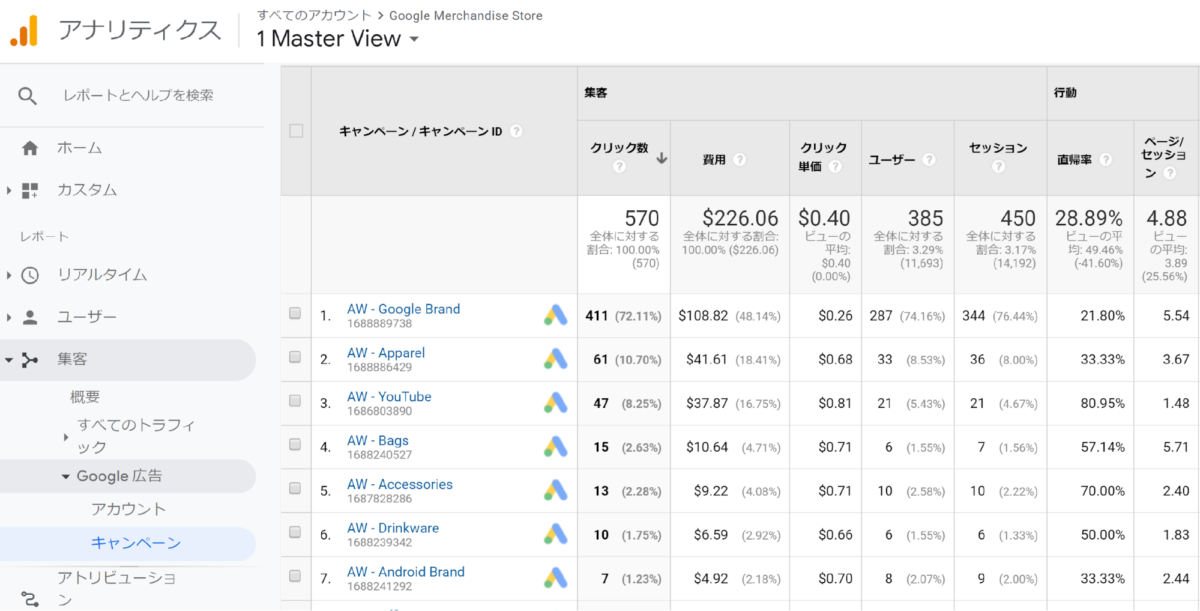This screenshot has height=611, width=1200.
Task: Expand the リアルタイム section arrow
Action: tap(9, 275)
